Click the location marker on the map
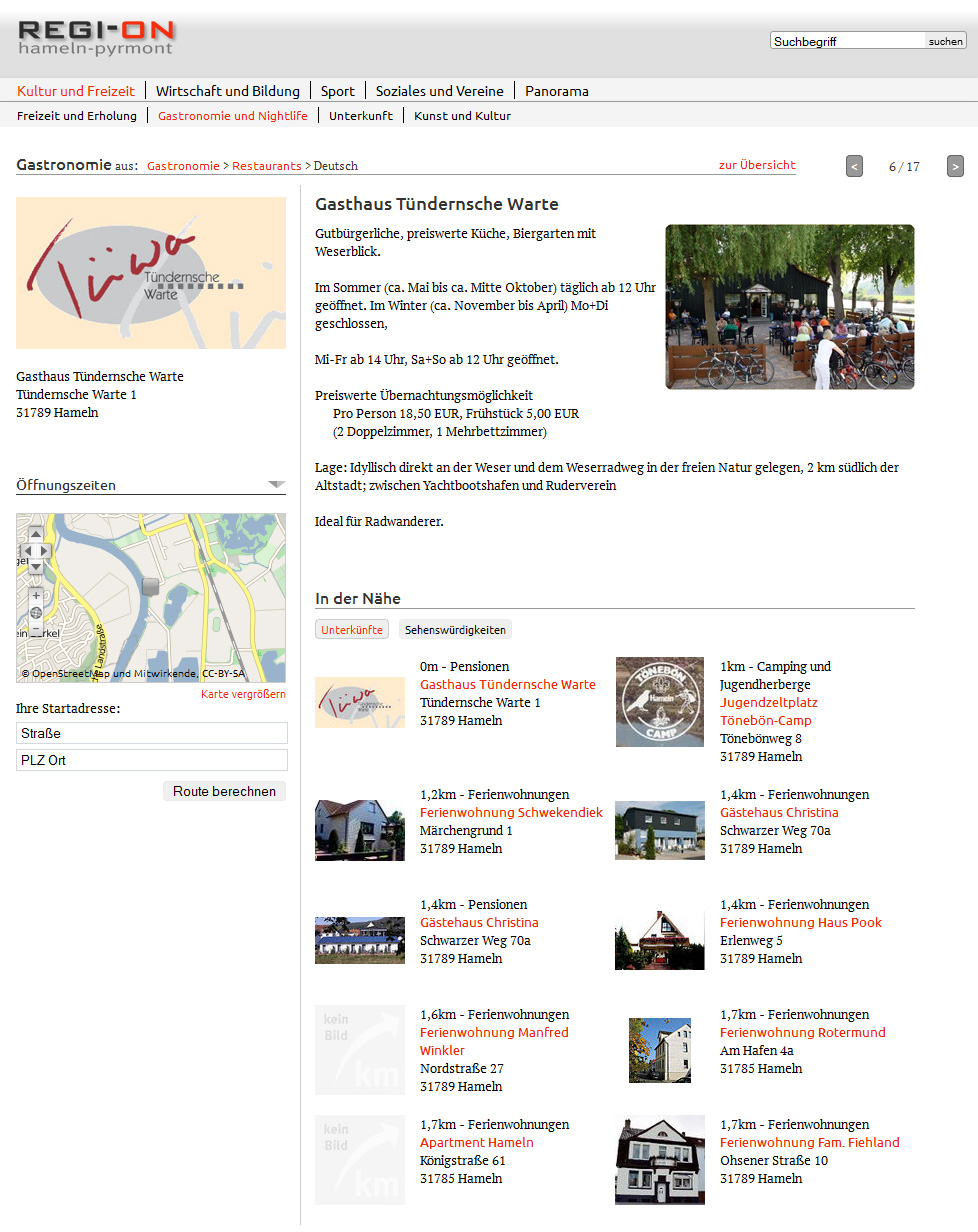 coord(150,586)
